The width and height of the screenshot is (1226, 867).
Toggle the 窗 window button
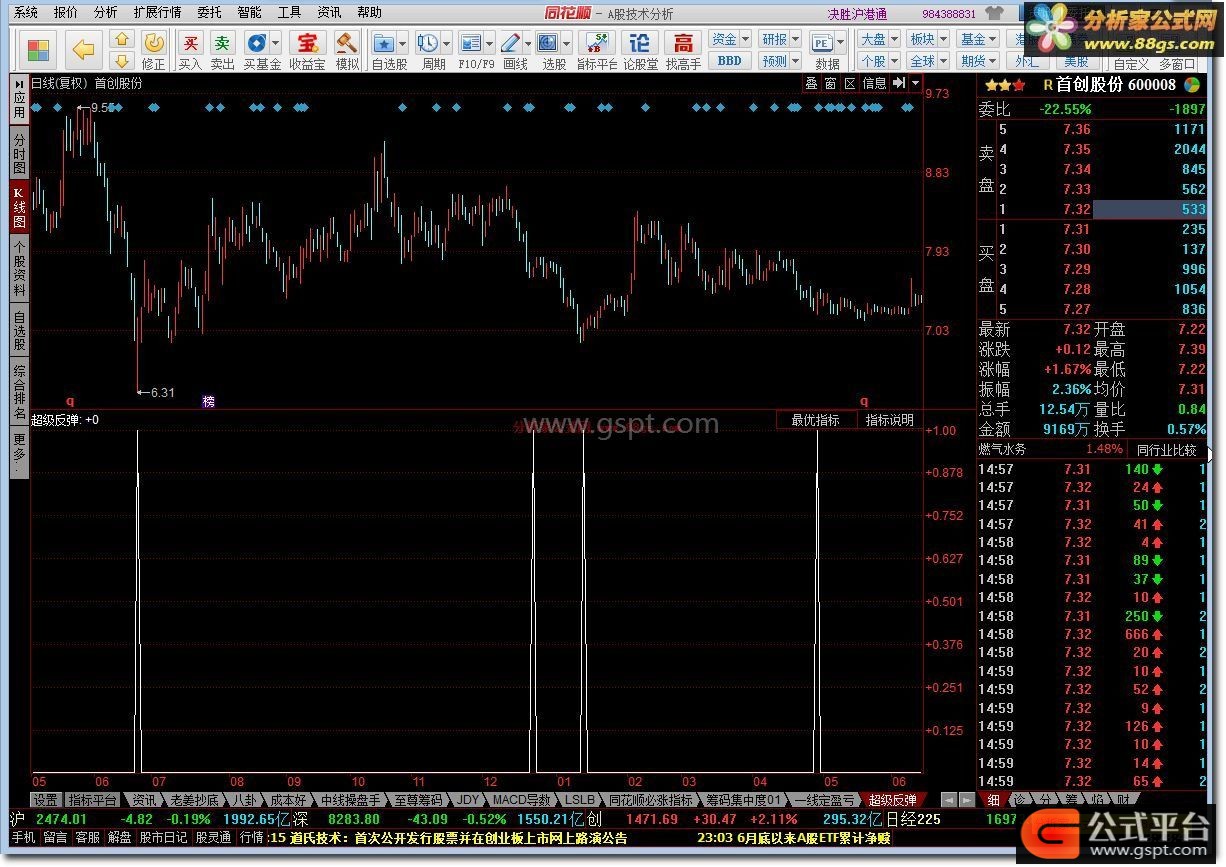click(x=831, y=83)
